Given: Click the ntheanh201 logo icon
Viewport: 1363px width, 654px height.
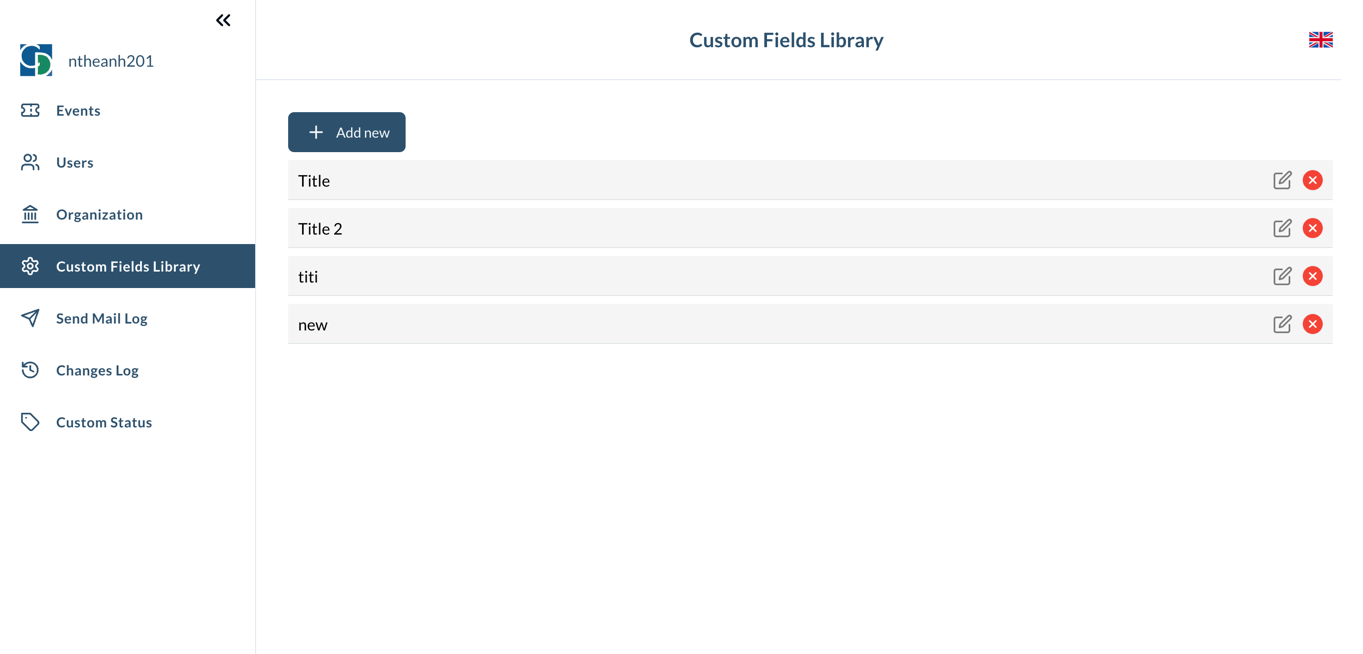Looking at the screenshot, I should (36, 60).
